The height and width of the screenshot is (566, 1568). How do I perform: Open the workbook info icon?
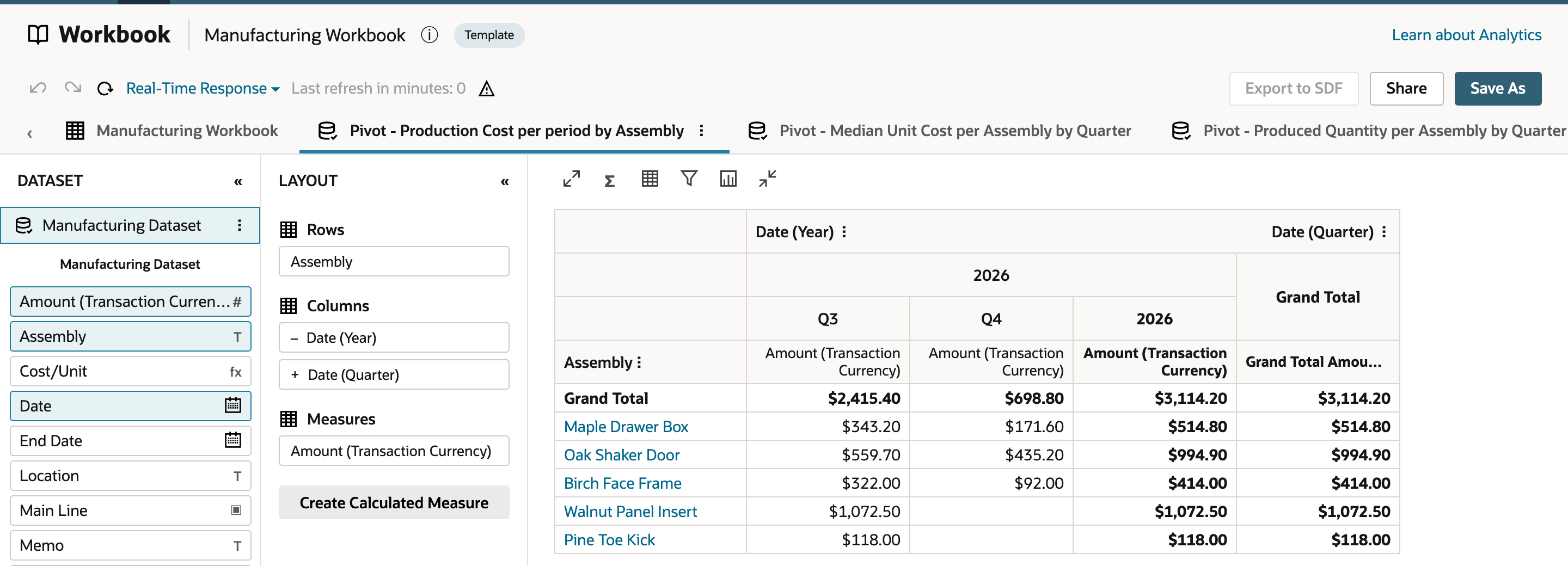429,35
